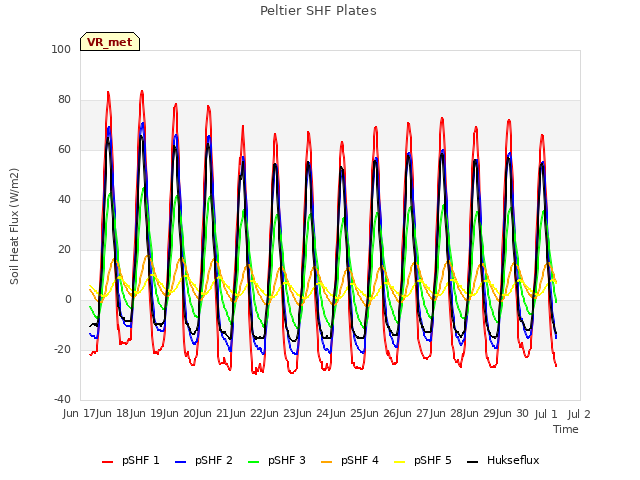Click the Soil Heat Flux (W/m2) axis label
Viewport: 640px width, 480px height.
(x=14, y=226)
